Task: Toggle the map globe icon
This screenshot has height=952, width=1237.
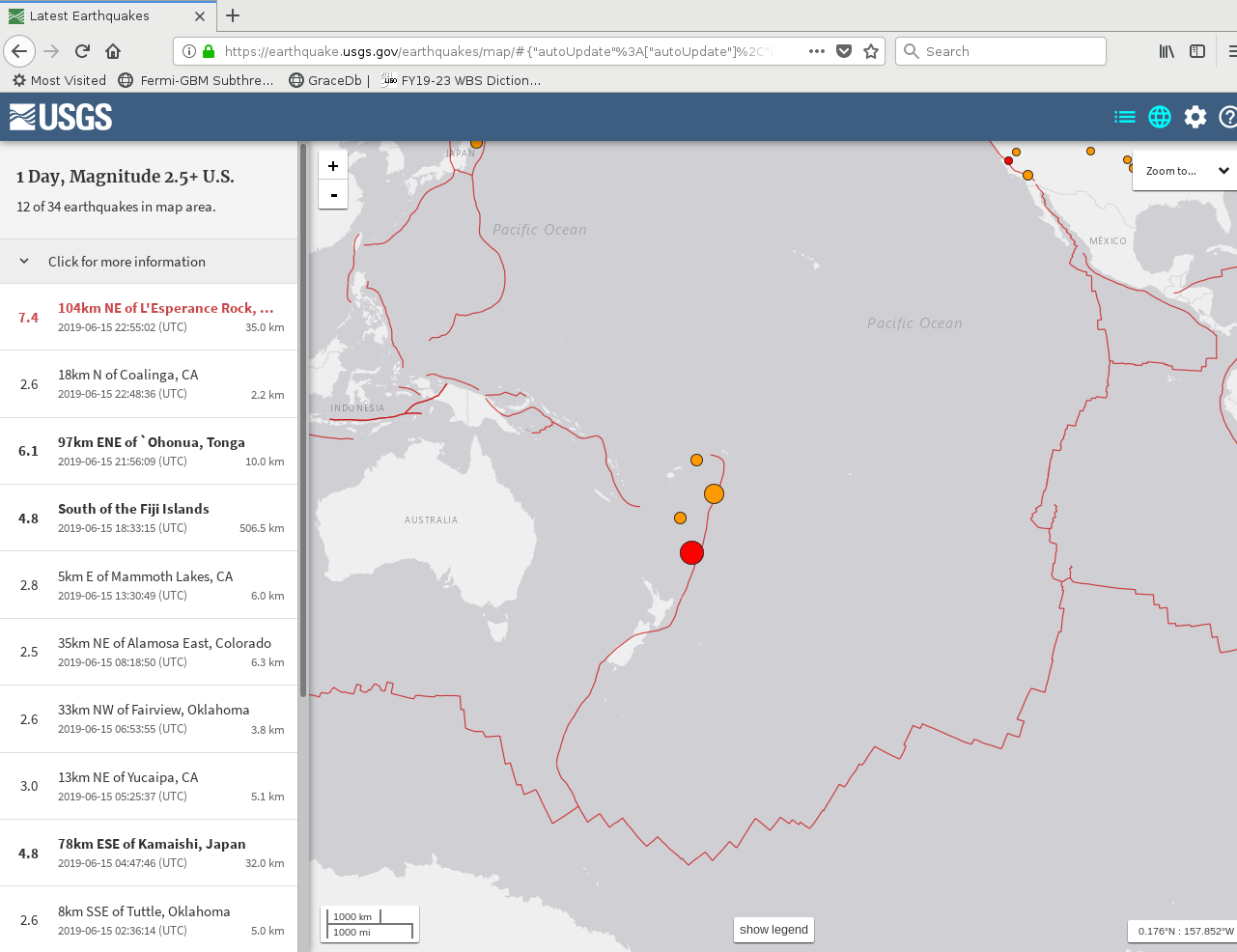Action: pyautogui.click(x=1160, y=117)
